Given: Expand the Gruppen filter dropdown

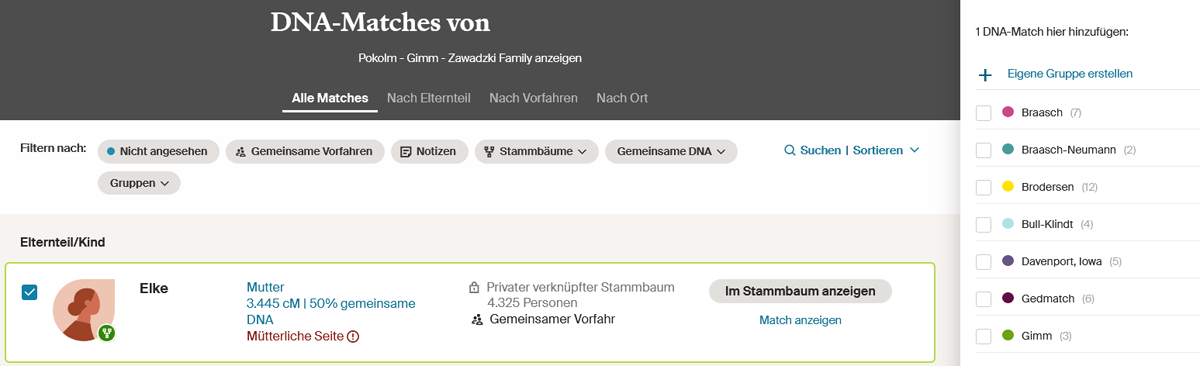Looking at the screenshot, I should tap(139, 183).
